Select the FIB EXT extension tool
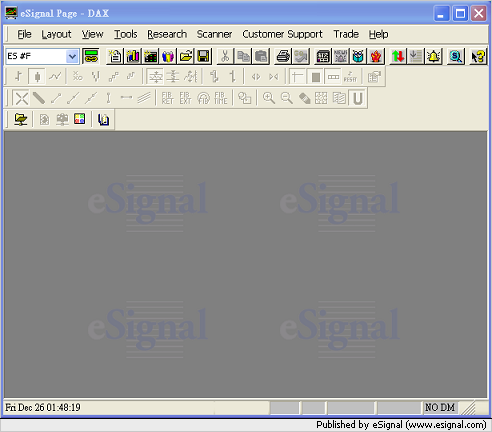 185,98
